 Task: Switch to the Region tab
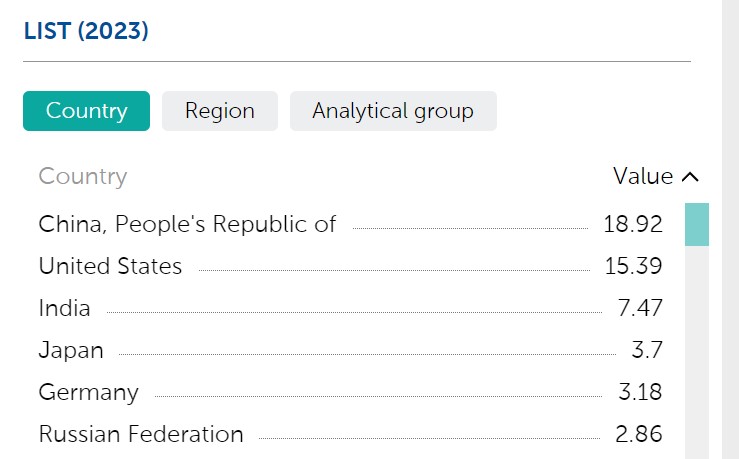[x=220, y=111]
